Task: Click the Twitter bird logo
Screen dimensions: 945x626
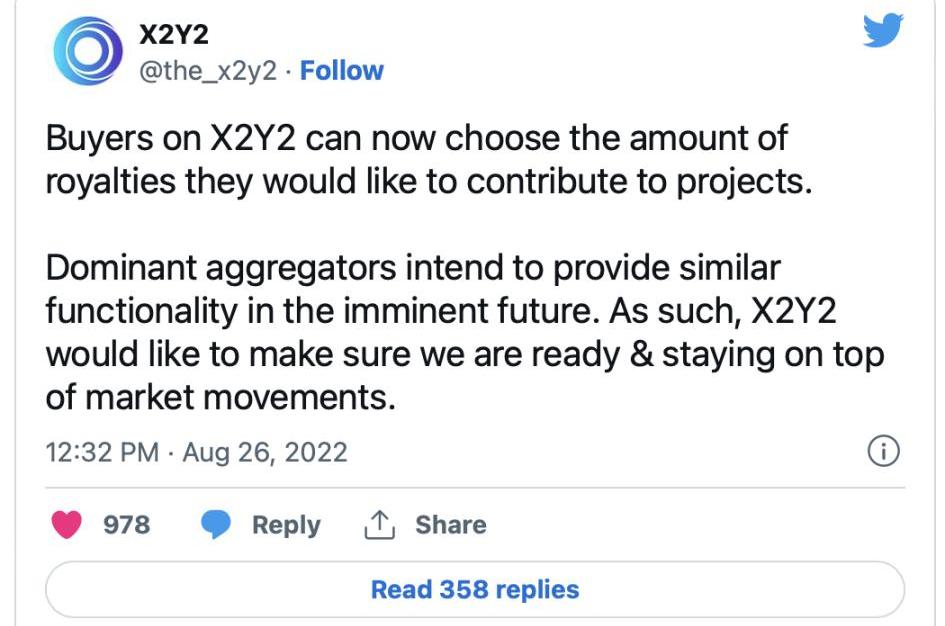Action: click(882, 32)
